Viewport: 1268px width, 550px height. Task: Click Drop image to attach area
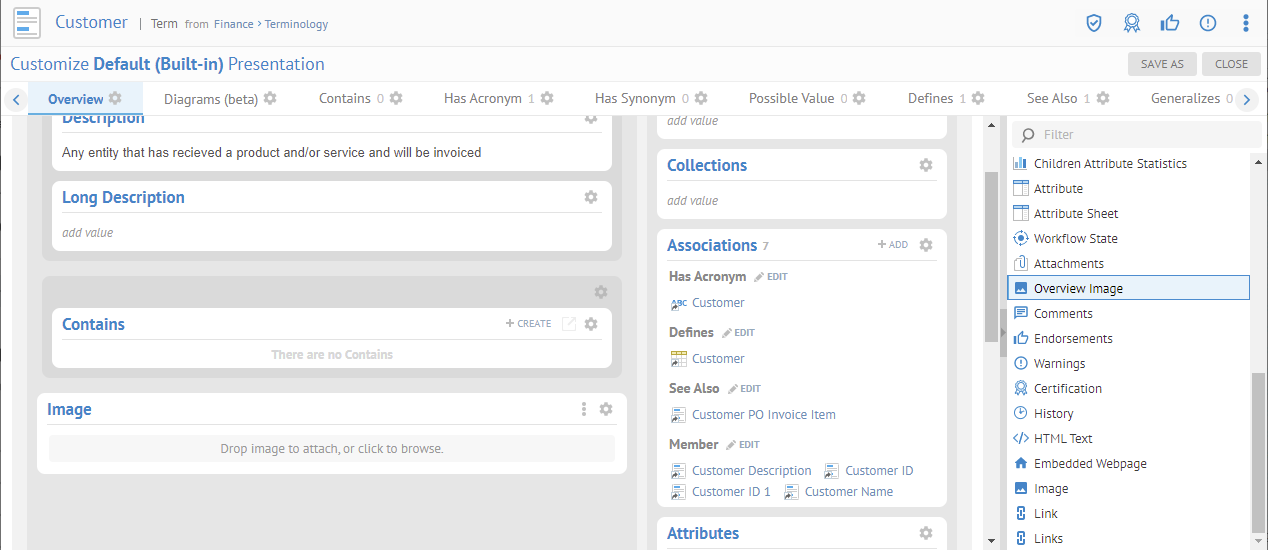click(x=332, y=449)
